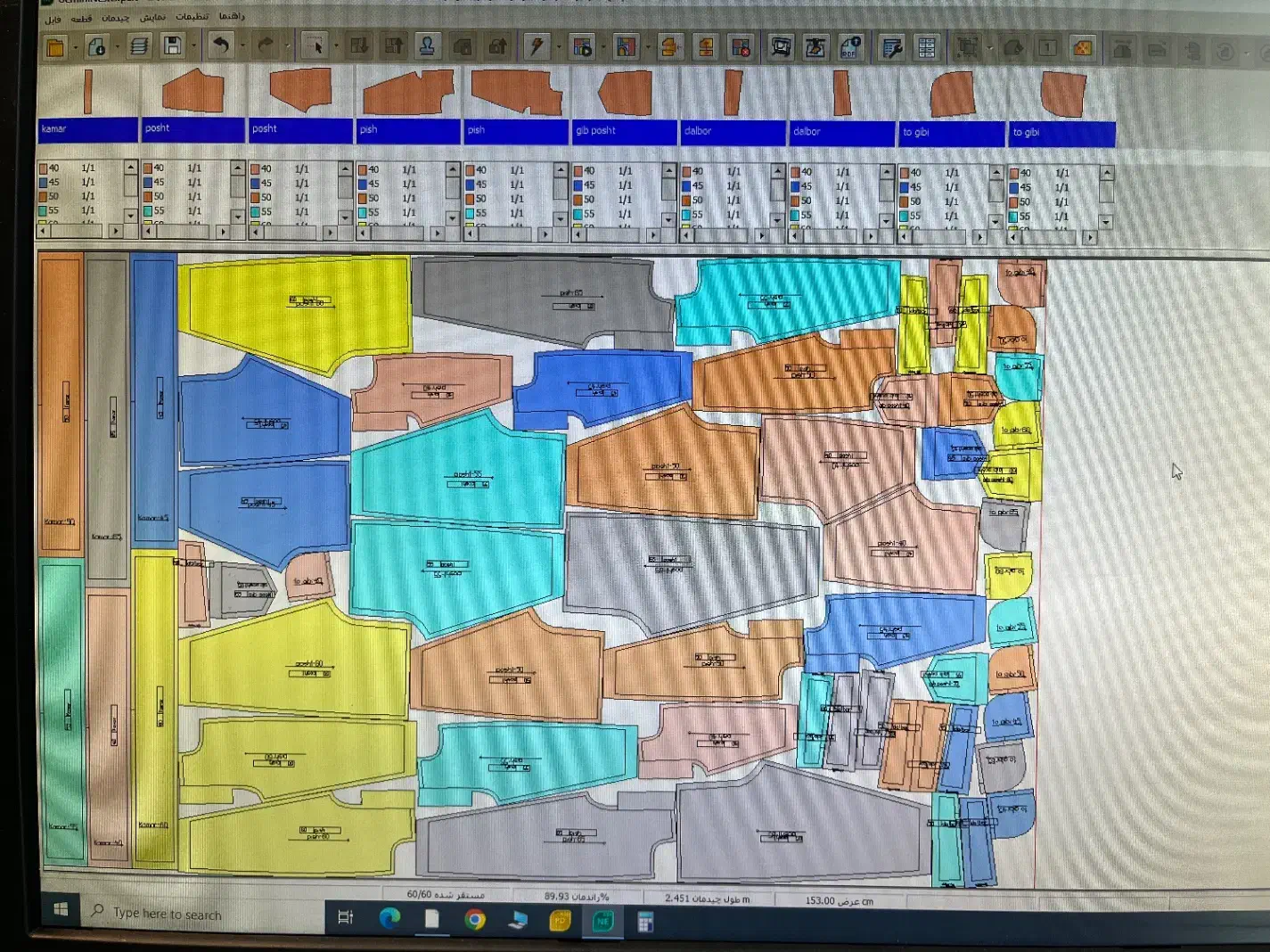The width and height of the screenshot is (1270, 952).
Task: Click the wrench settings list icon
Action: pos(891,48)
